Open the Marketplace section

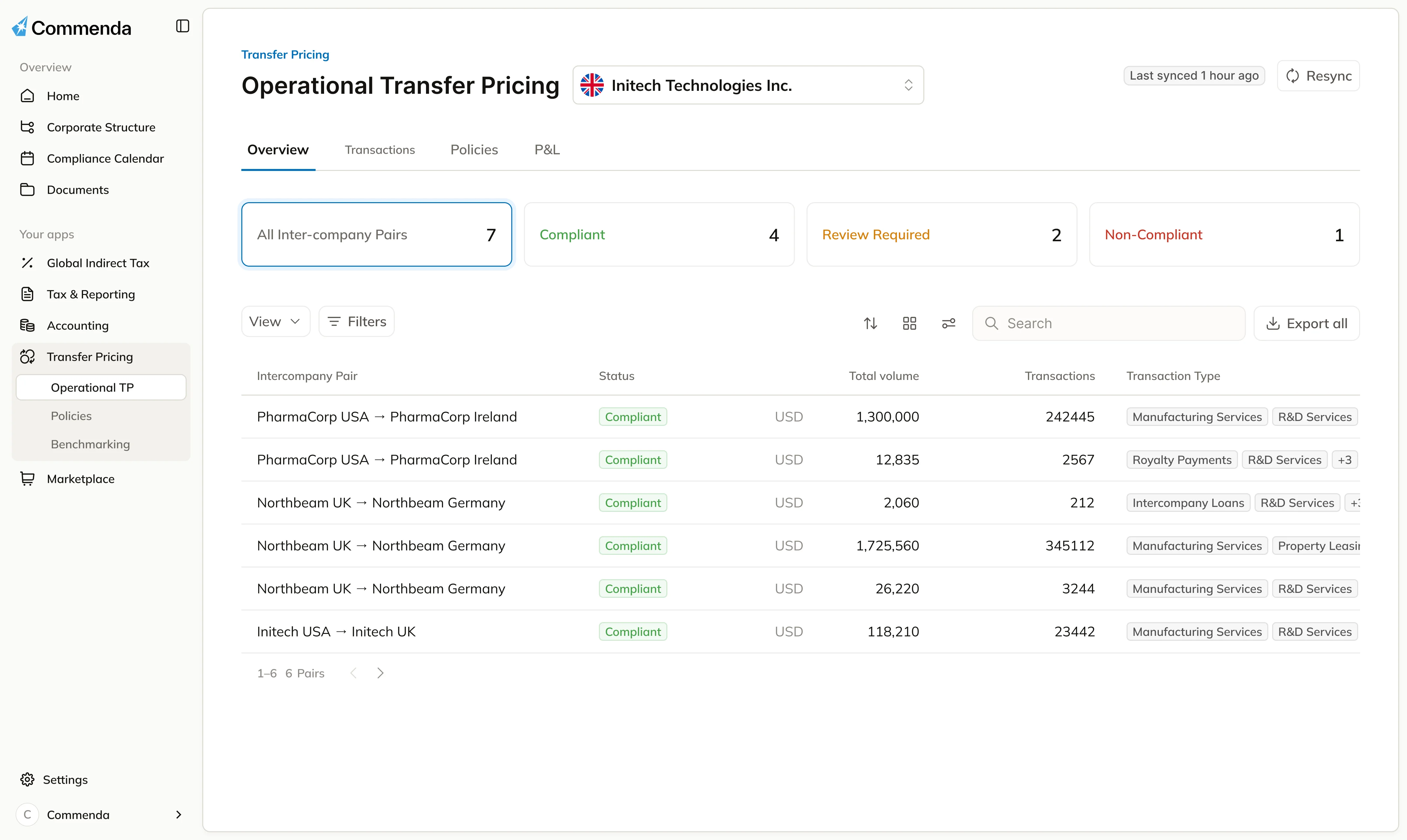tap(81, 478)
